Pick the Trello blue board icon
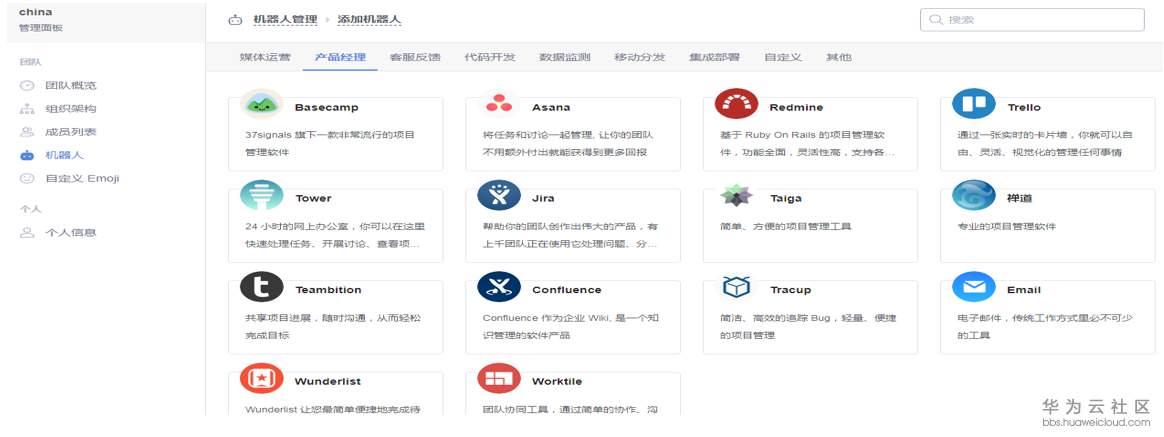1164x437 pixels. 974,104
